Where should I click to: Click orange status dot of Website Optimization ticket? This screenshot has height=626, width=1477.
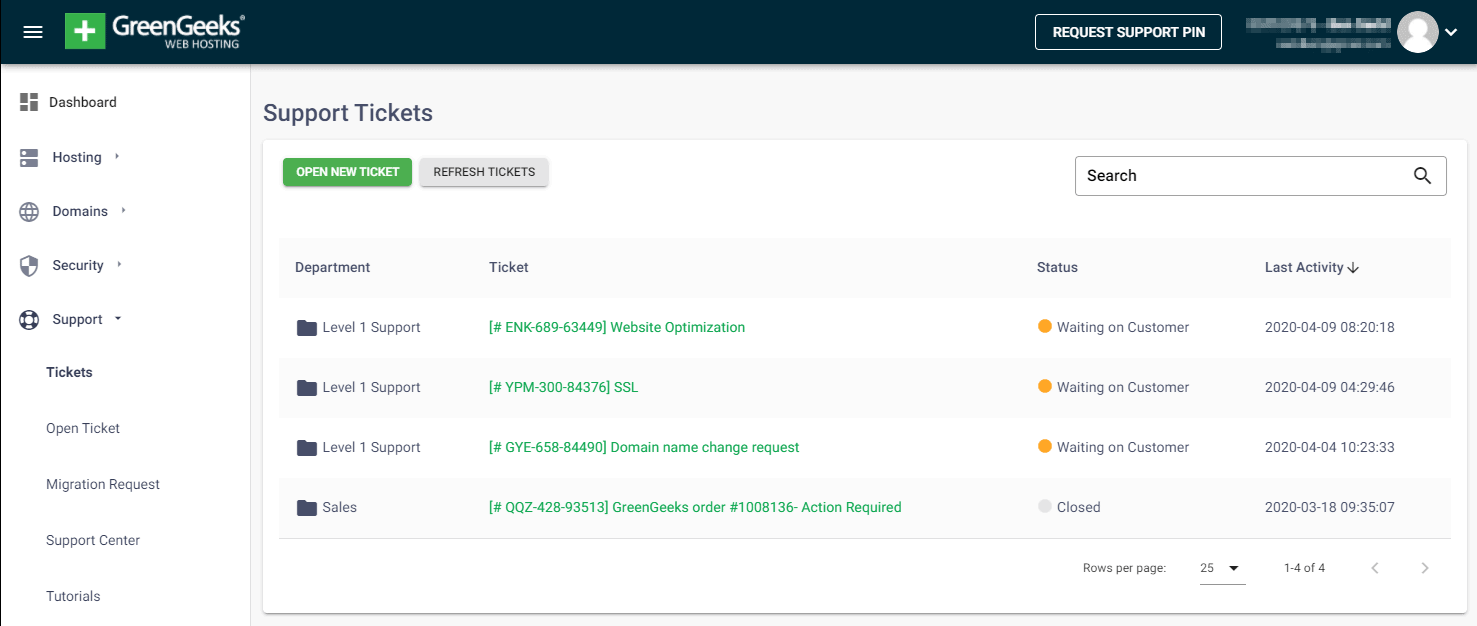point(1045,326)
